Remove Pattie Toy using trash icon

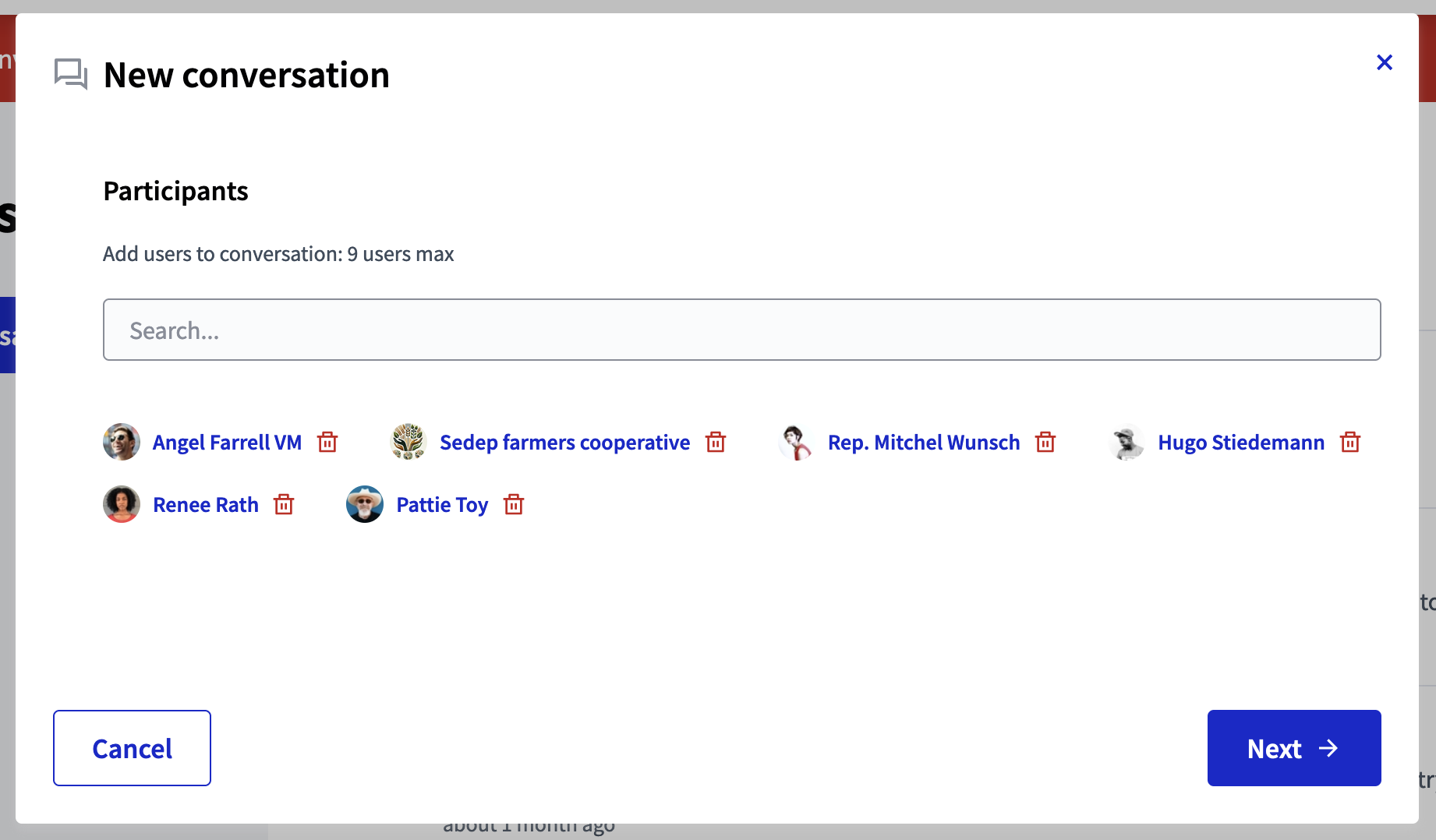514,504
